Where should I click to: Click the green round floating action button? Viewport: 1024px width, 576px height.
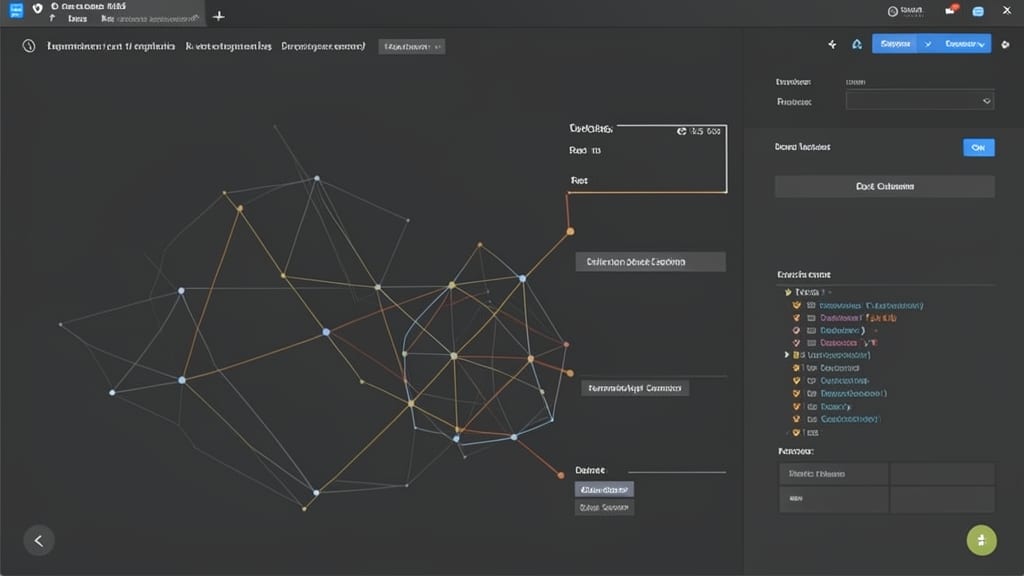(x=982, y=540)
